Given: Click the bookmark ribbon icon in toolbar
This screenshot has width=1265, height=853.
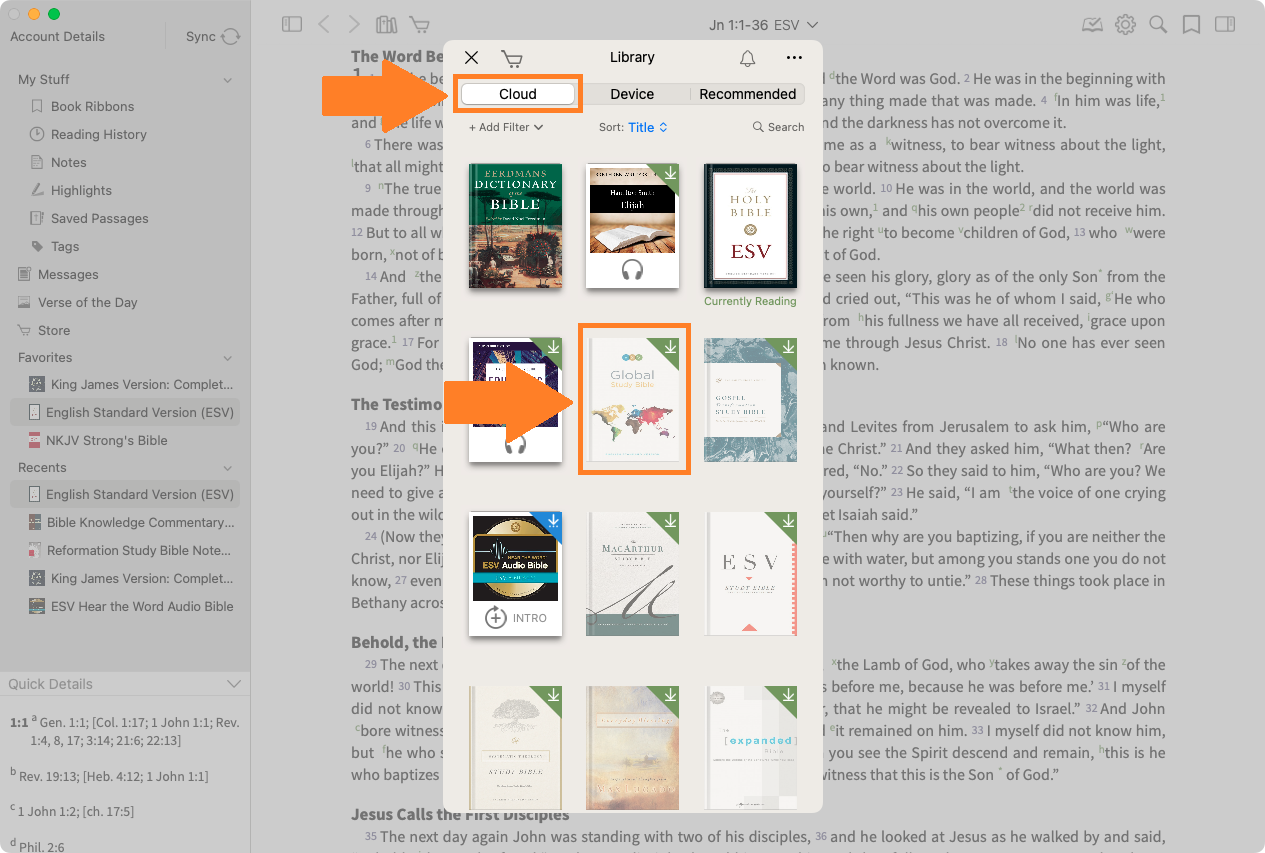Looking at the screenshot, I should [x=1191, y=25].
